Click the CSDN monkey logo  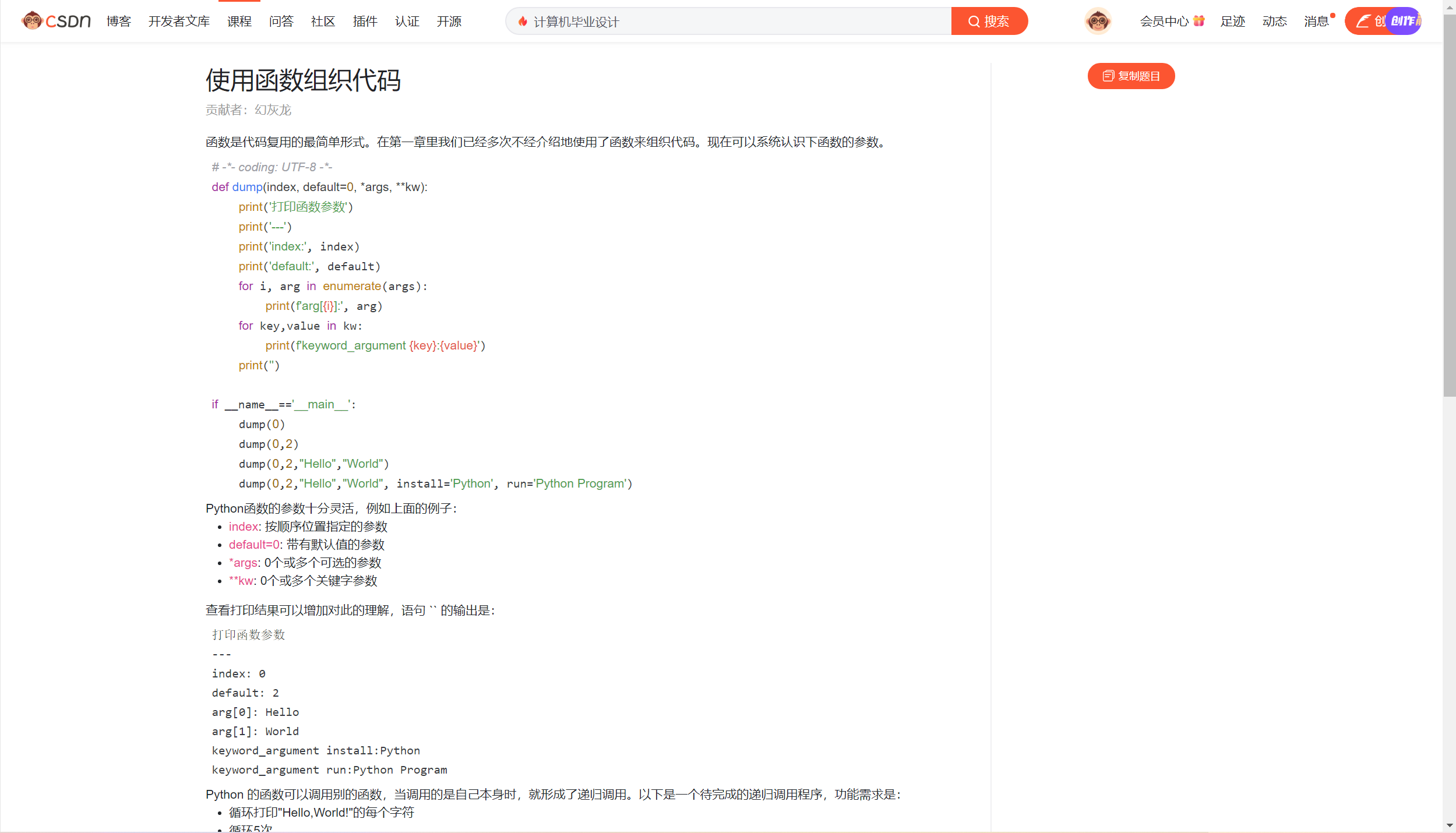32,21
